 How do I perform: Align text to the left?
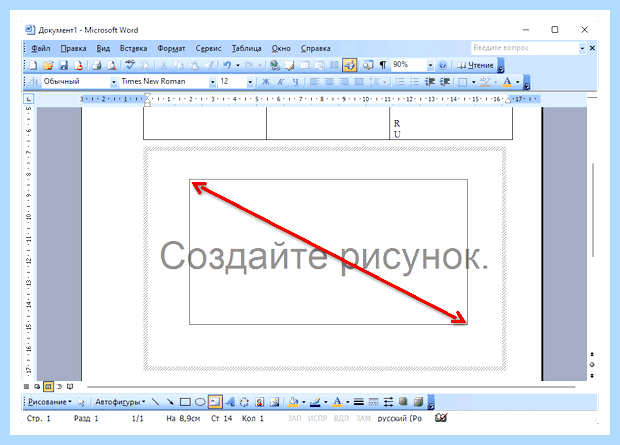click(314, 82)
